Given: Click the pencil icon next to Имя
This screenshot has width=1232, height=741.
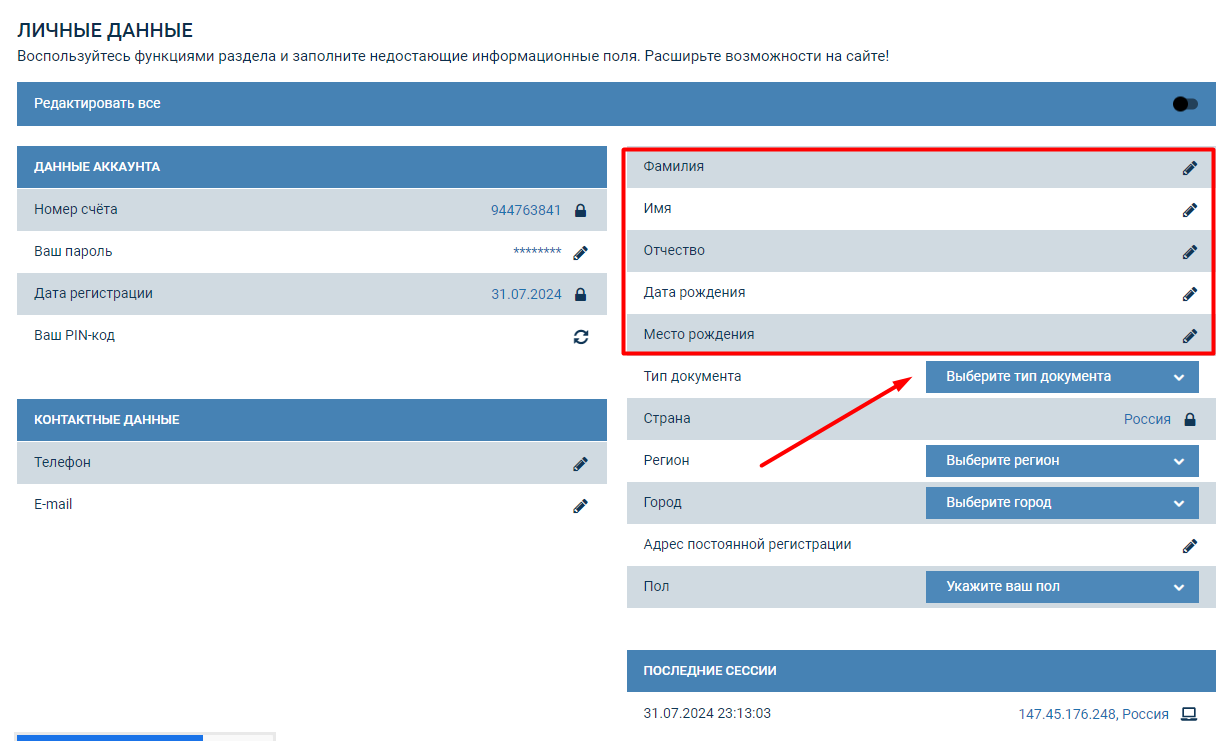Looking at the screenshot, I should point(1189,210).
